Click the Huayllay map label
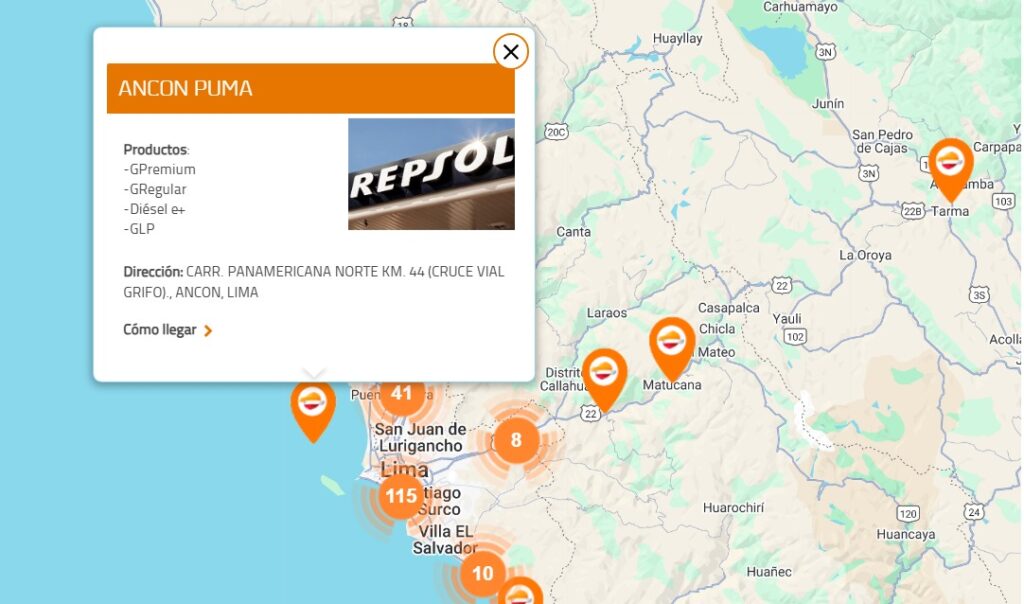This screenshot has width=1024, height=604. coord(677,39)
